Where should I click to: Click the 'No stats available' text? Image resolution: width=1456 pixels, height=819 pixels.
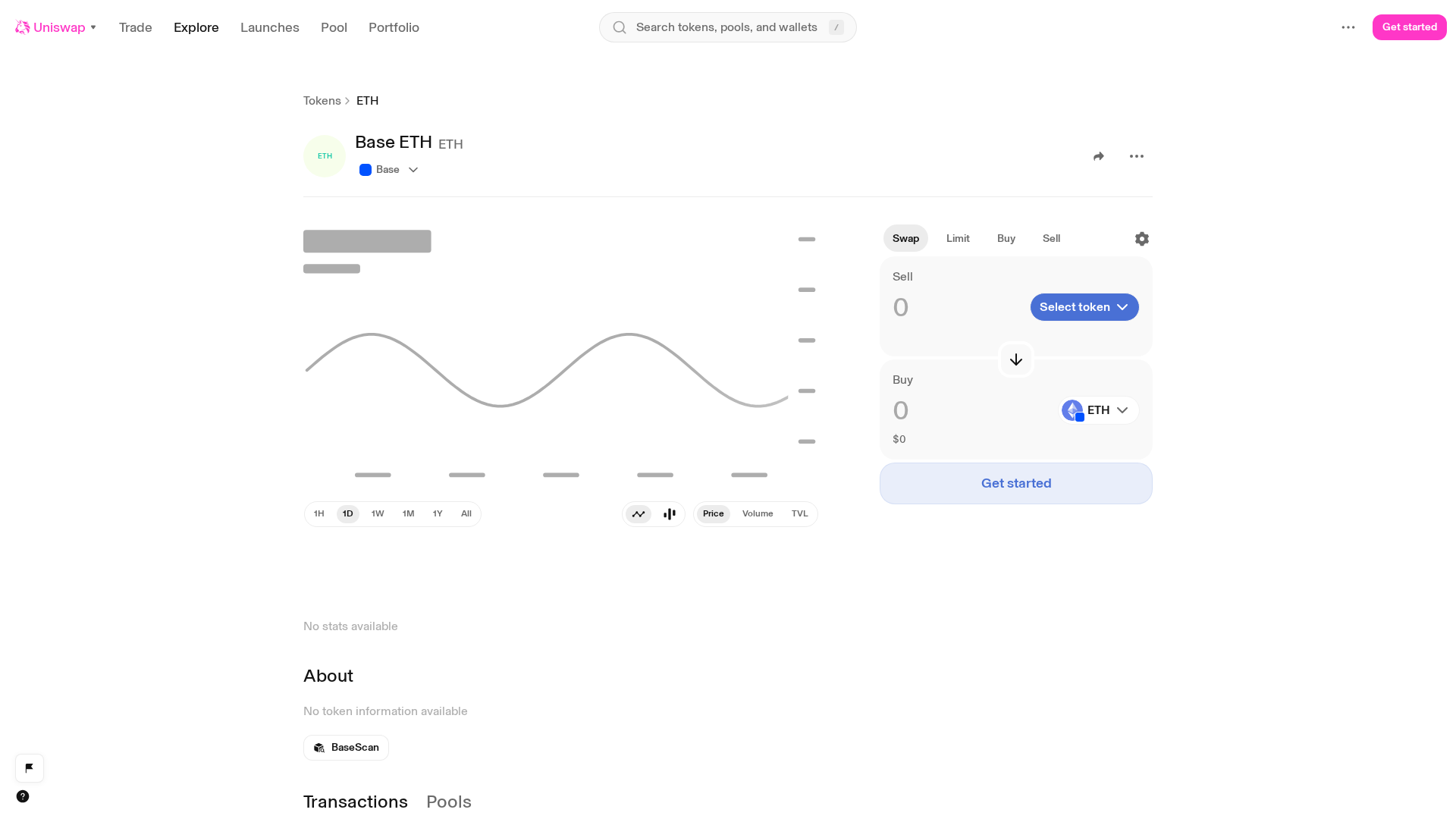point(350,626)
